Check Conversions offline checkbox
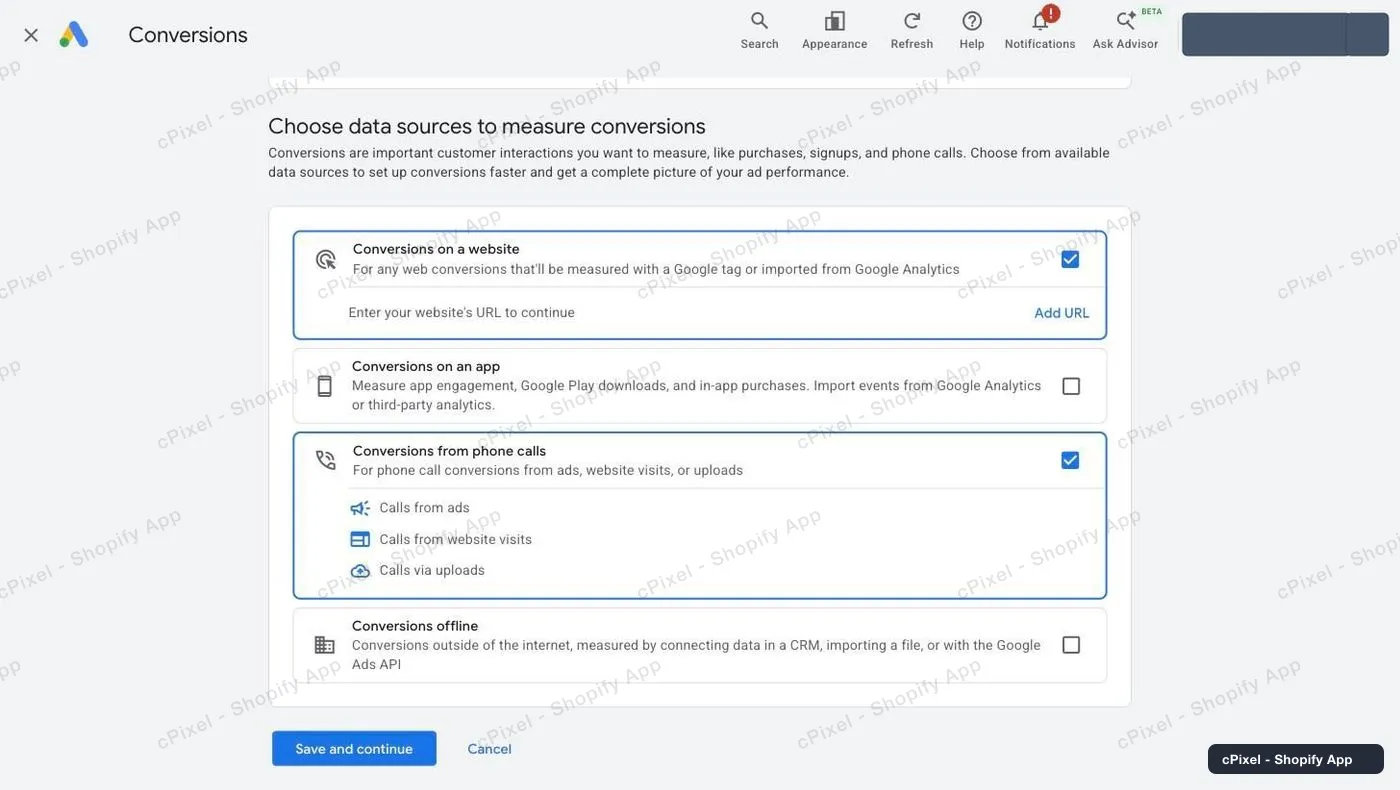The height and width of the screenshot is (790, 1400). pyautogui.click(x=1071, y=645)
